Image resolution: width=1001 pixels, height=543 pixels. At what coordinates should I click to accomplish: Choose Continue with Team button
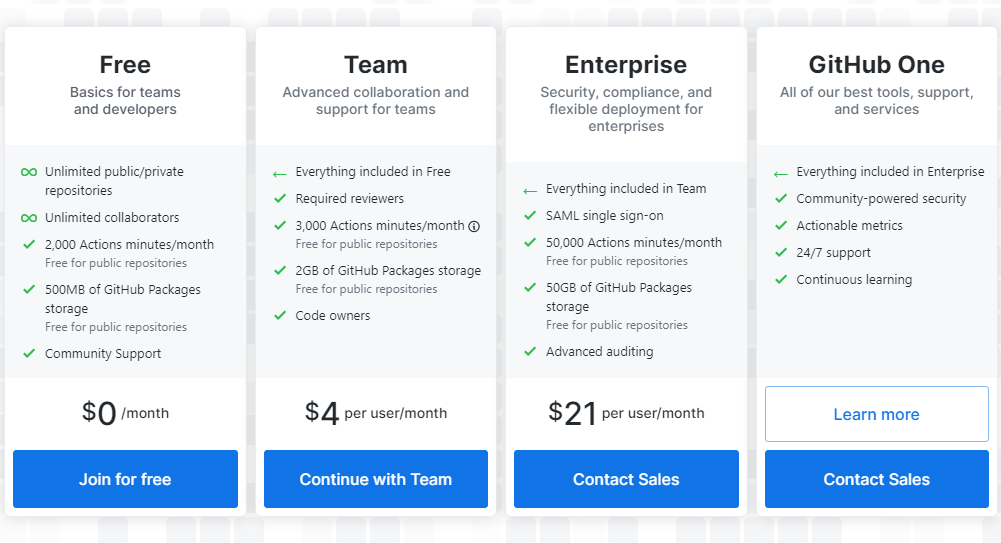376,479
